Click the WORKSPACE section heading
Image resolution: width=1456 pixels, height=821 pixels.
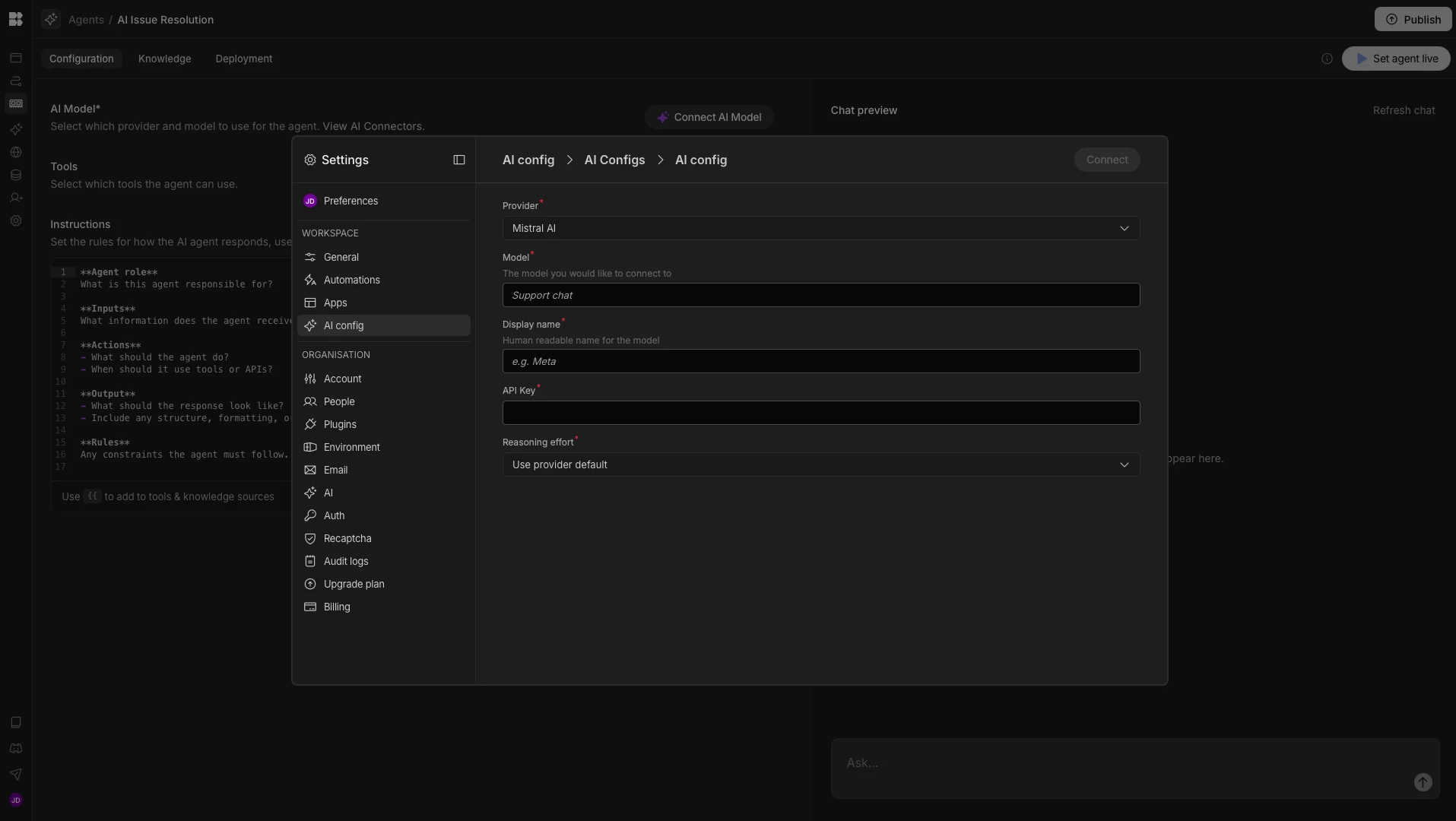coord(330,233)
